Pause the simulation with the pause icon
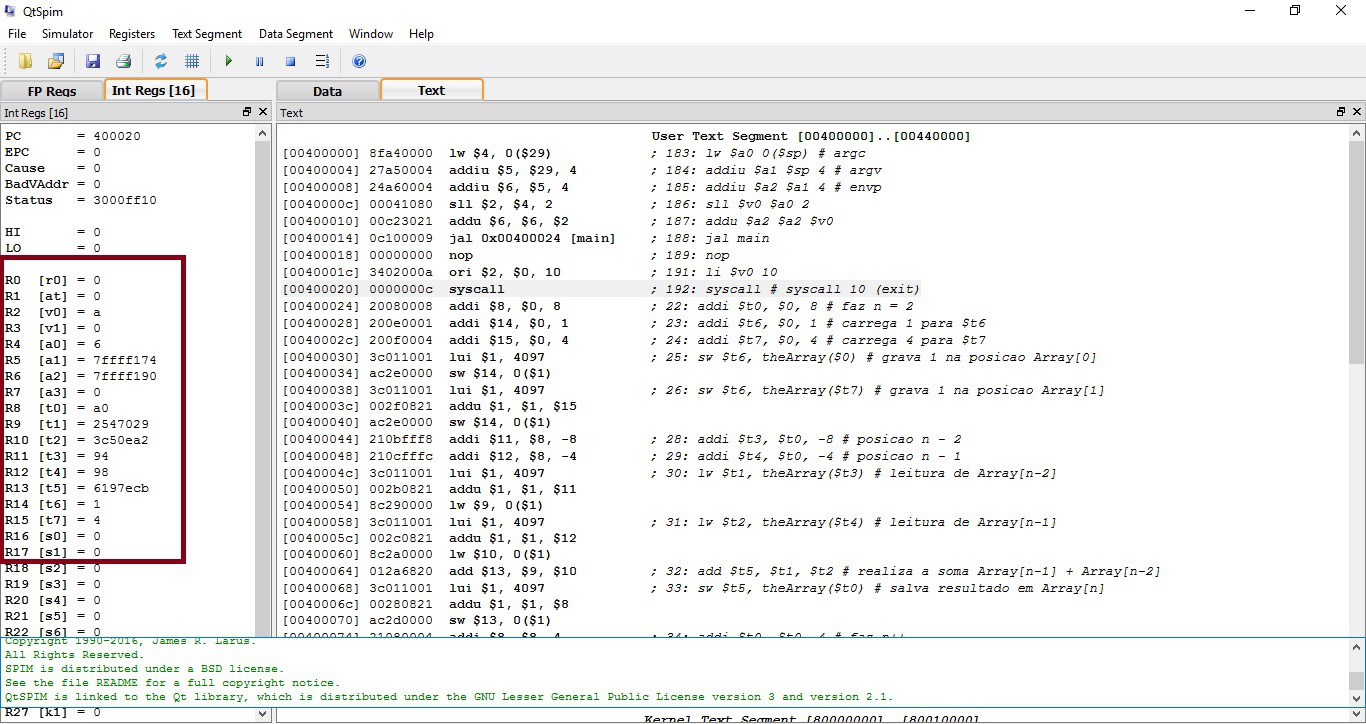Image resolution: width=1366 pixels, height=724 pixels. [x=260, y=61]
